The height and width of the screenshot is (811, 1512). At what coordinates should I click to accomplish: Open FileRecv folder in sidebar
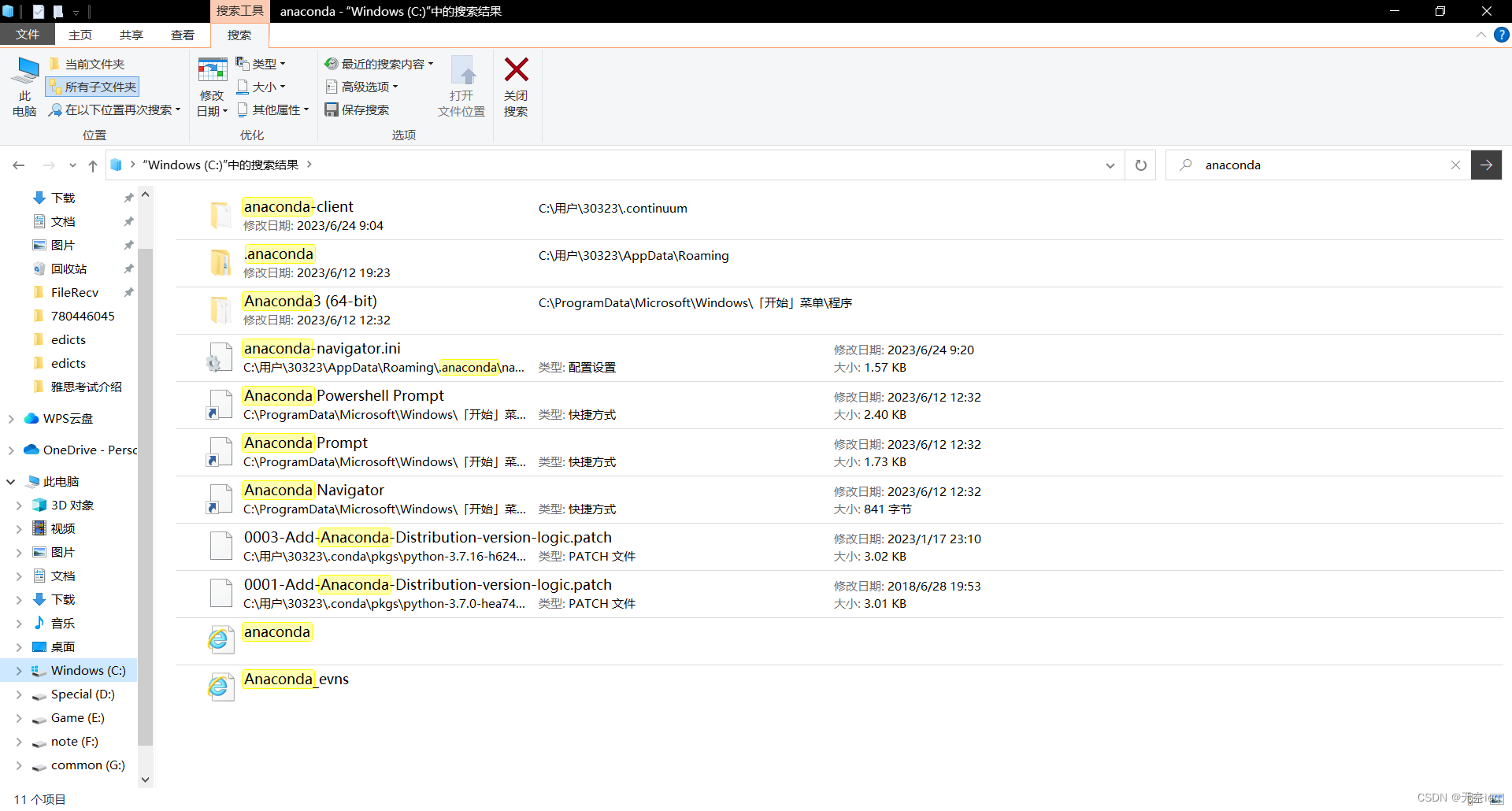point(75,292)
